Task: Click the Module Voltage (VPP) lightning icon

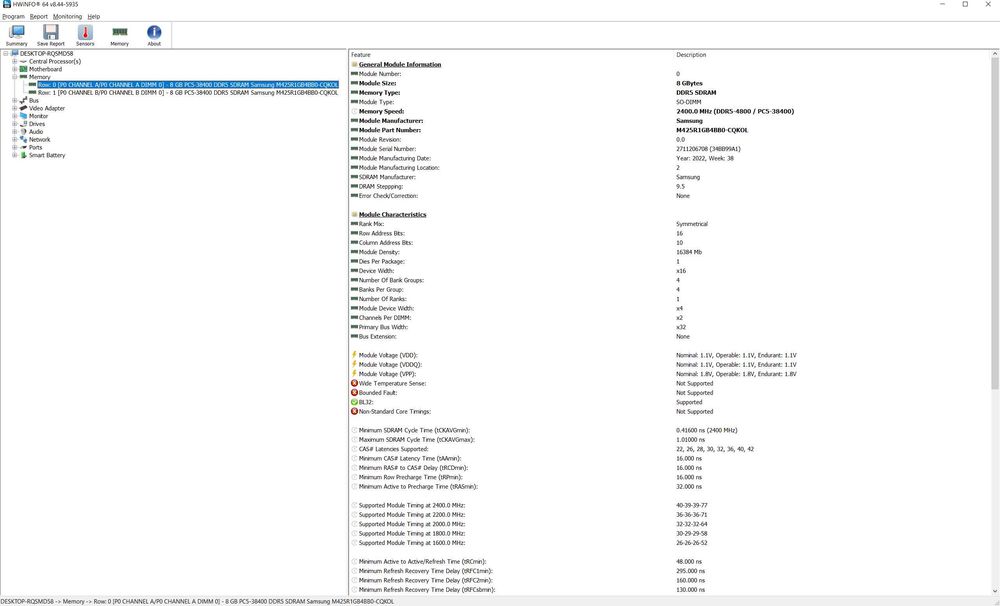Action: pos(354,374)
